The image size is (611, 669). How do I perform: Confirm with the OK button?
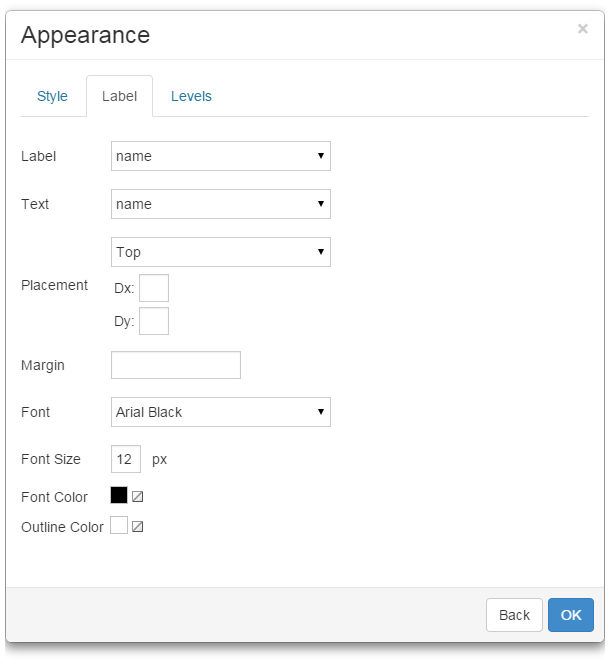571,615
